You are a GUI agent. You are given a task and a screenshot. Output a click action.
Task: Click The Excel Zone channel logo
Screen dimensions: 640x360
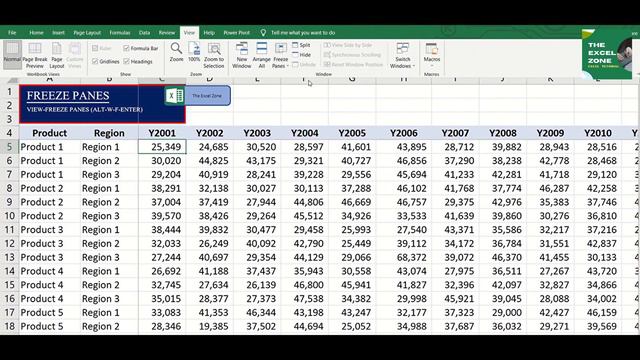606,55
